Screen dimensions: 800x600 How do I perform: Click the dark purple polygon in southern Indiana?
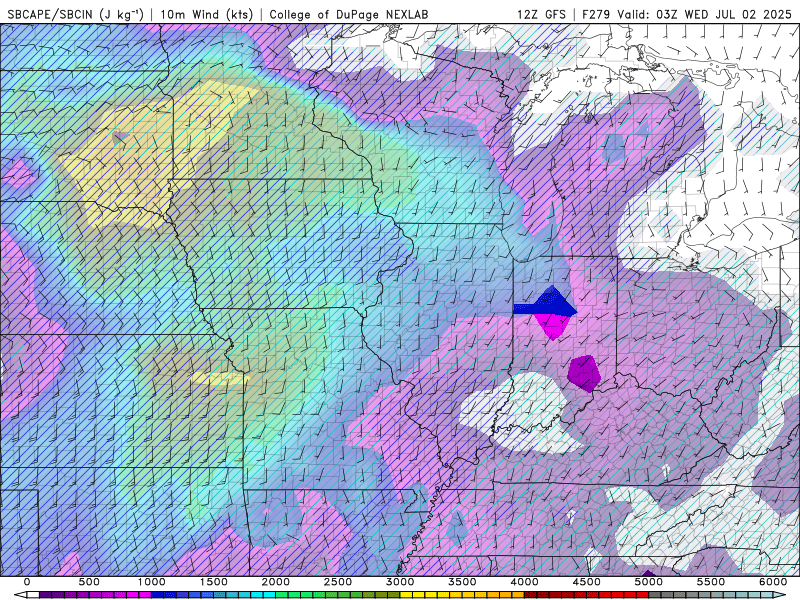[583, 373]
